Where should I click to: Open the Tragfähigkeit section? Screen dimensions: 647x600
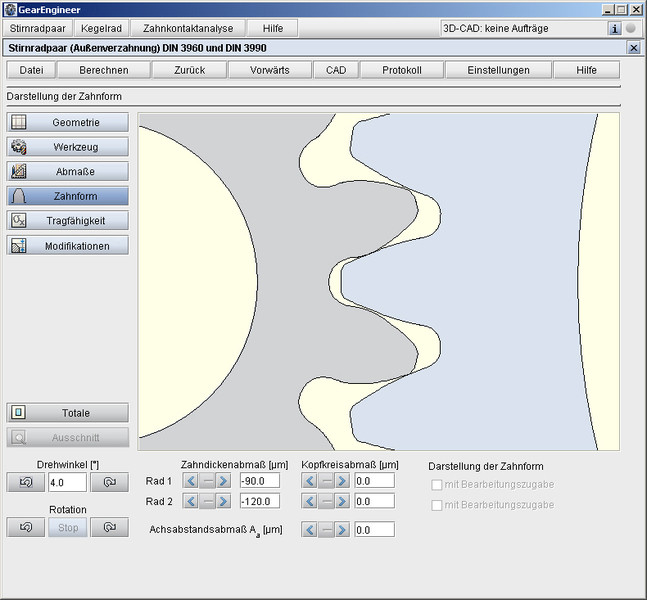68,220
